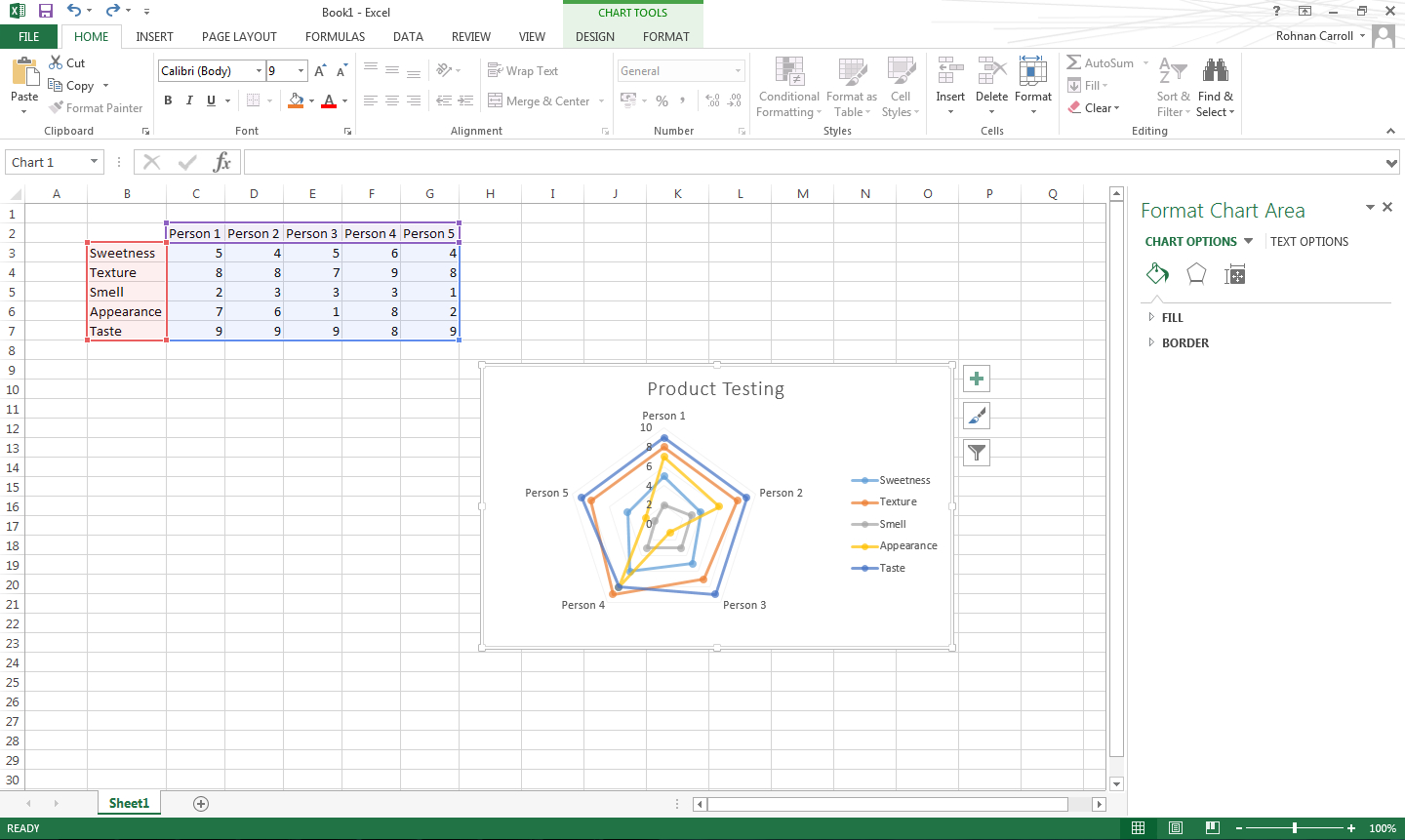Select the Effects pentagon icon
Screen dimensions: 1405x840
pyautogui.click(x=1196, y=274)
